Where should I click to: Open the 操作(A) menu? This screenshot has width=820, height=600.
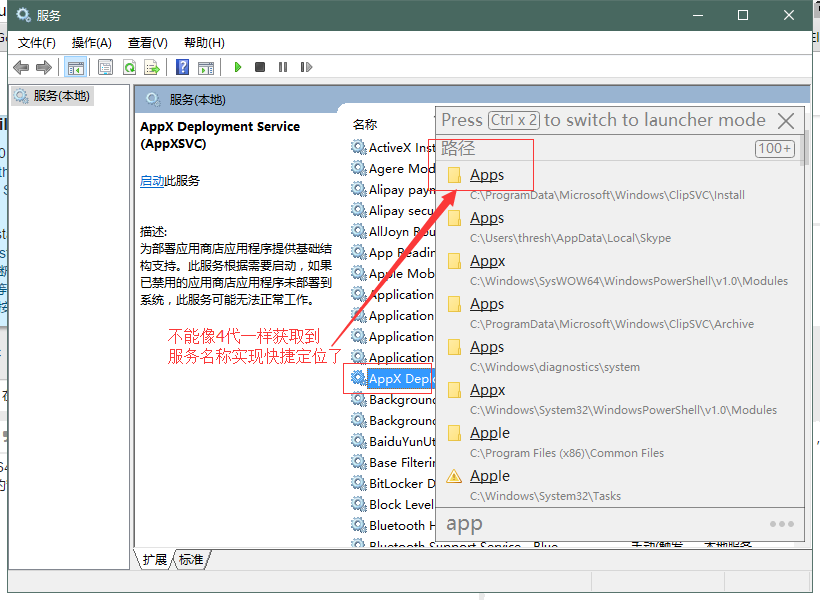click(x=92, y=43)
